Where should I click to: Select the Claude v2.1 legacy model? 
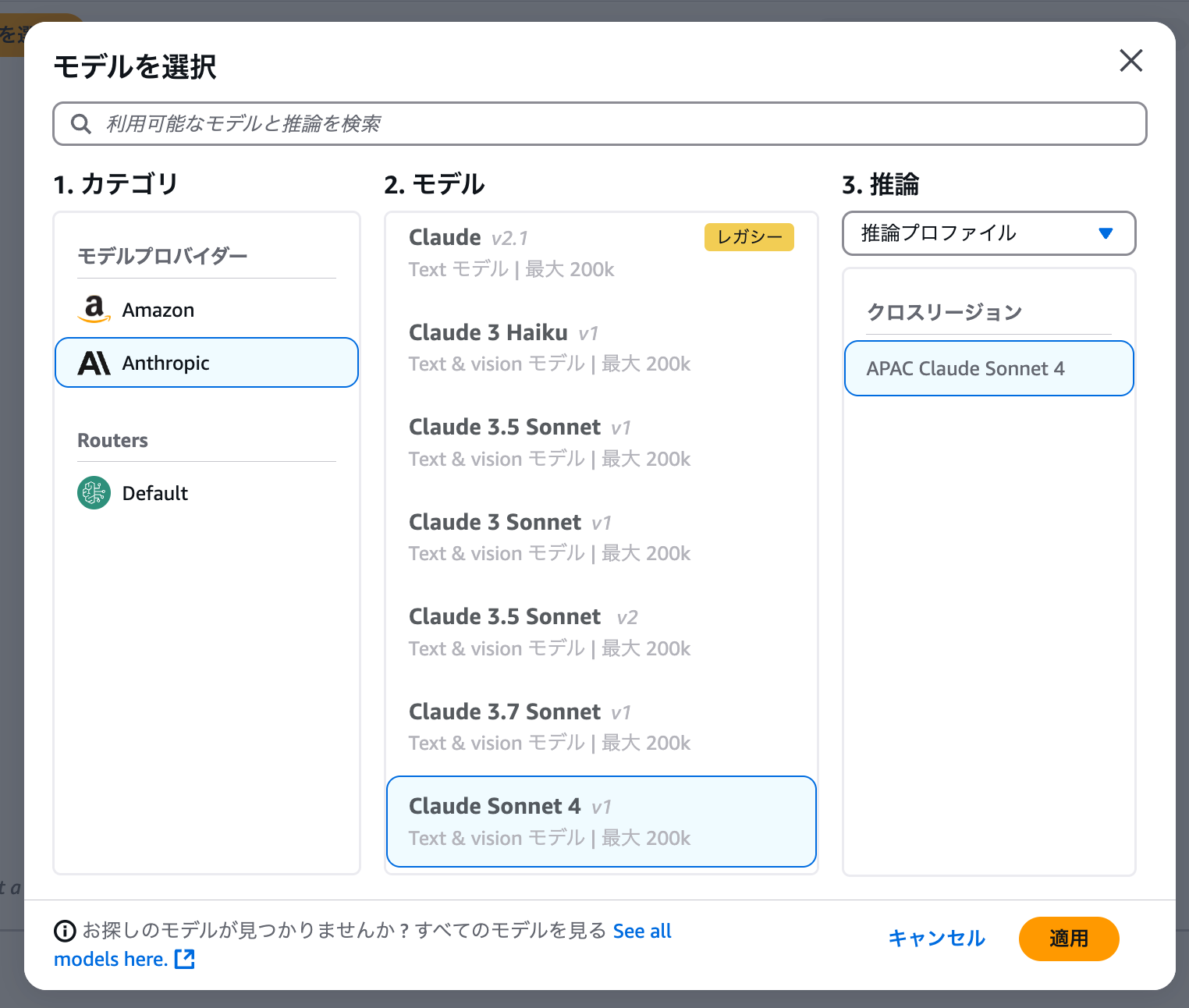(601, 253)
